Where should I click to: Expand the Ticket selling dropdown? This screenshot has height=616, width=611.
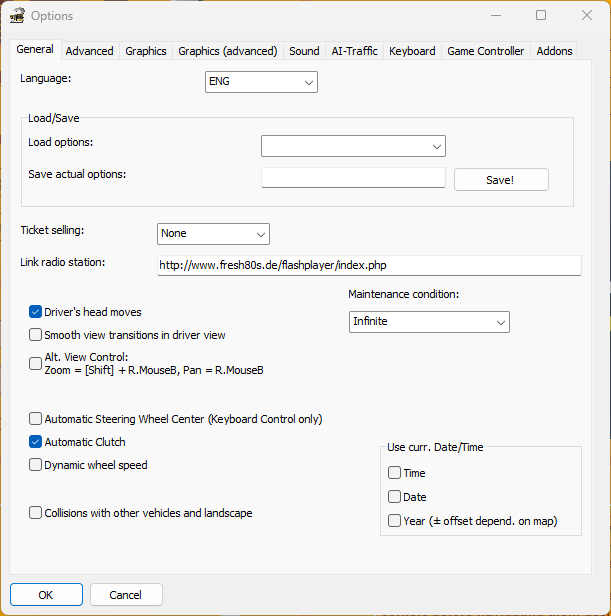(214, 234)
